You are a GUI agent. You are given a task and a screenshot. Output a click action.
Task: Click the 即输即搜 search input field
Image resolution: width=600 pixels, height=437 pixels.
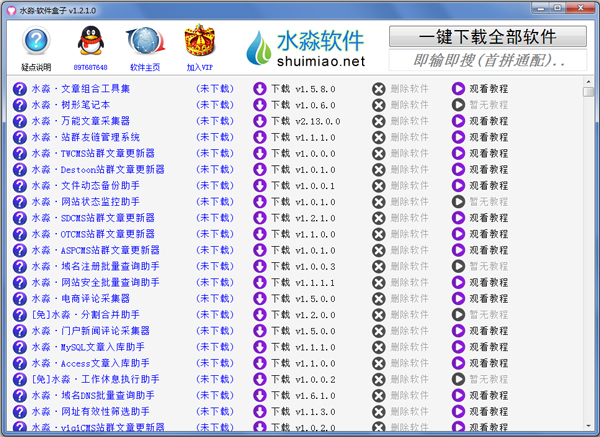487,61
